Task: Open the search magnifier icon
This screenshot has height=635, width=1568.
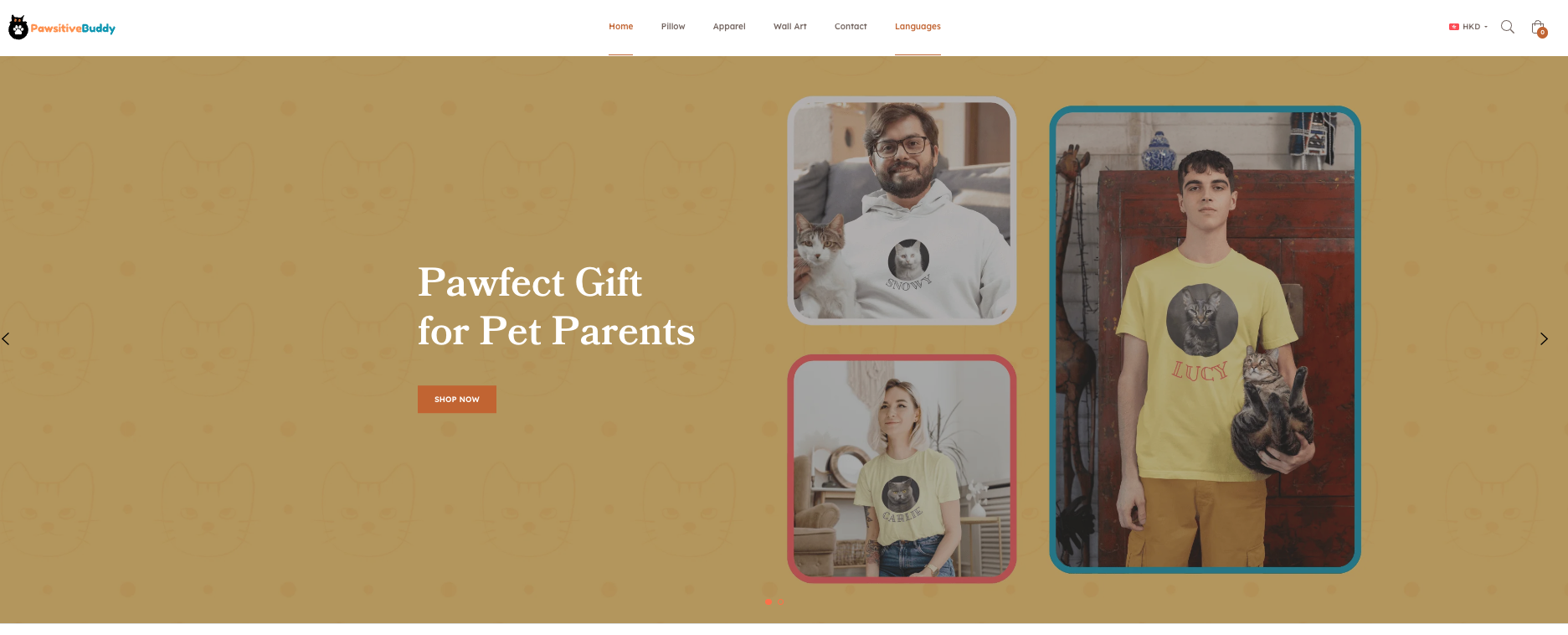Action: coord(1507,27)
